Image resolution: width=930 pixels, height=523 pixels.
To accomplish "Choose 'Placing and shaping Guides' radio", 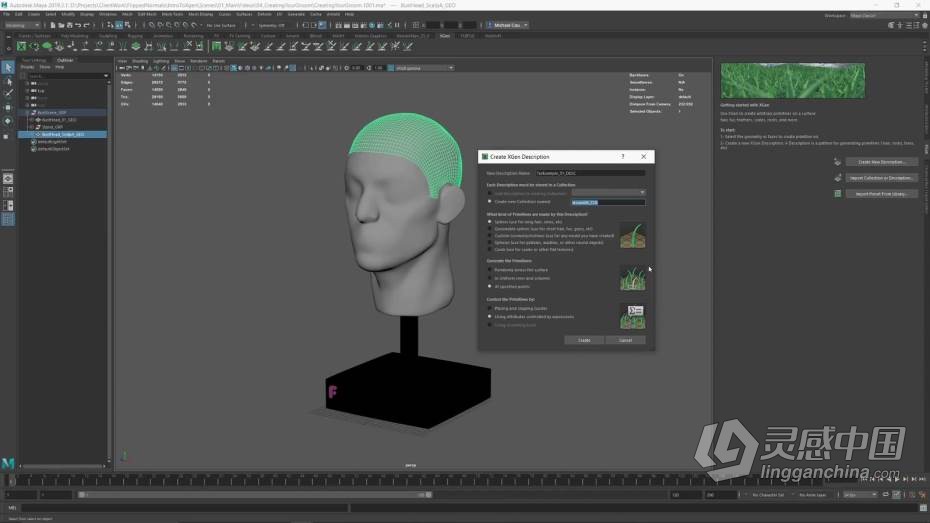I will [x=490, y=309].
